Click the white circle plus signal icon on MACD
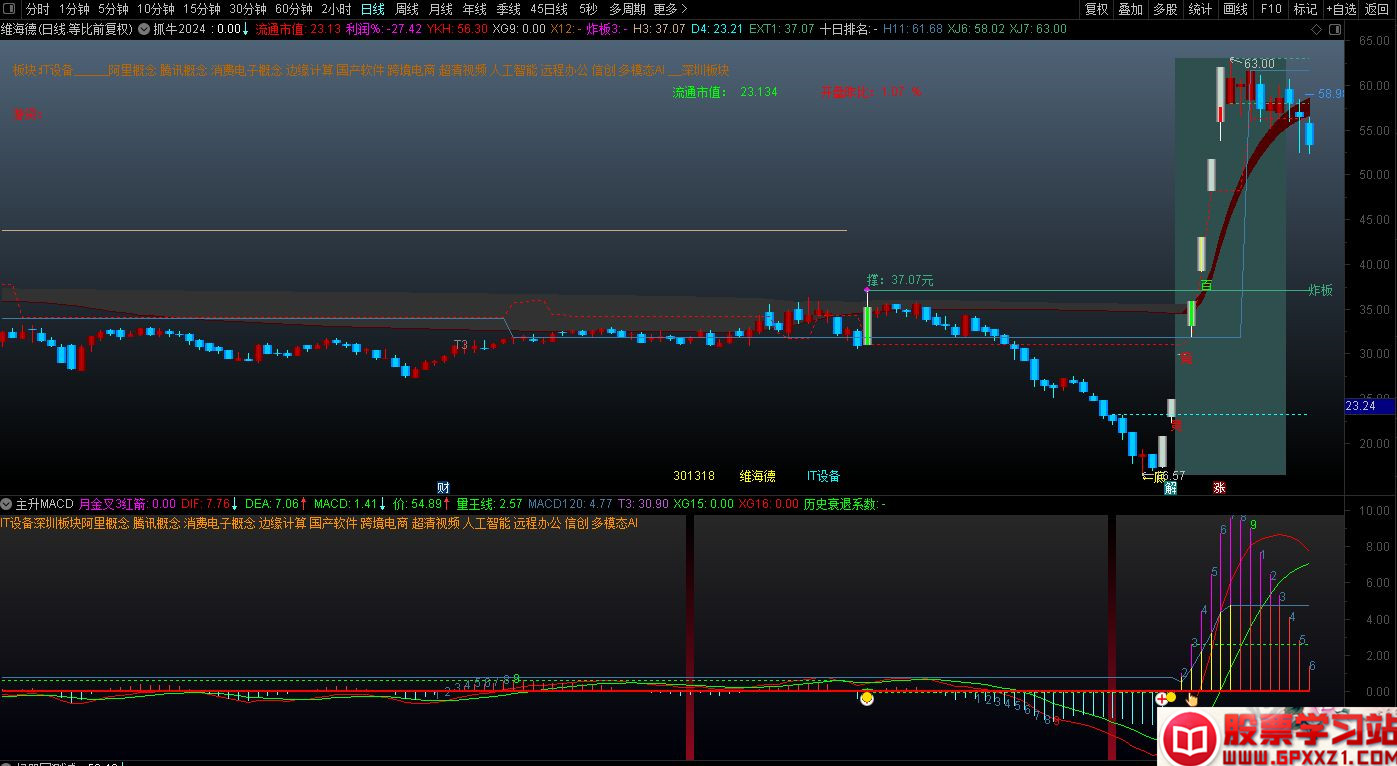The width and height of the screenshot is (1397, 766). [1162, 698]
